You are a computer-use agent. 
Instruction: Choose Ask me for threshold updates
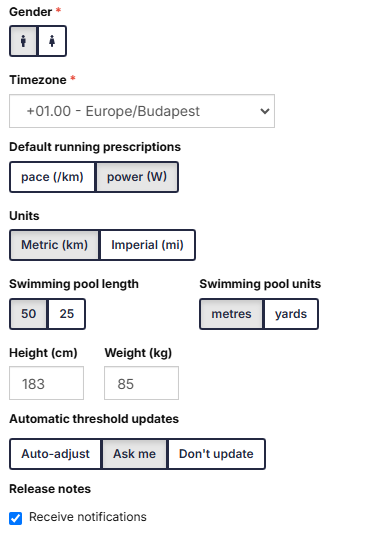point(134,454)
